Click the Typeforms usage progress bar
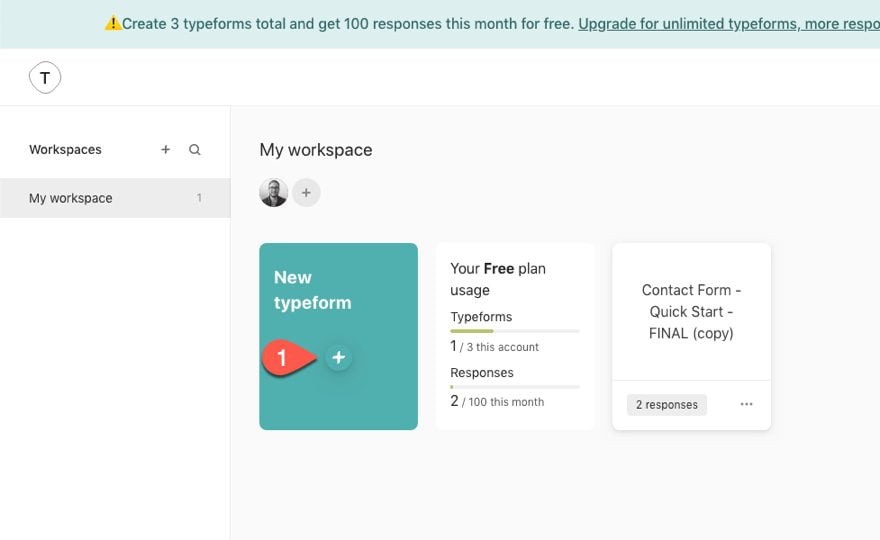Image resolution: width=880 pixels, height=540 pixels. pos(514,331)
